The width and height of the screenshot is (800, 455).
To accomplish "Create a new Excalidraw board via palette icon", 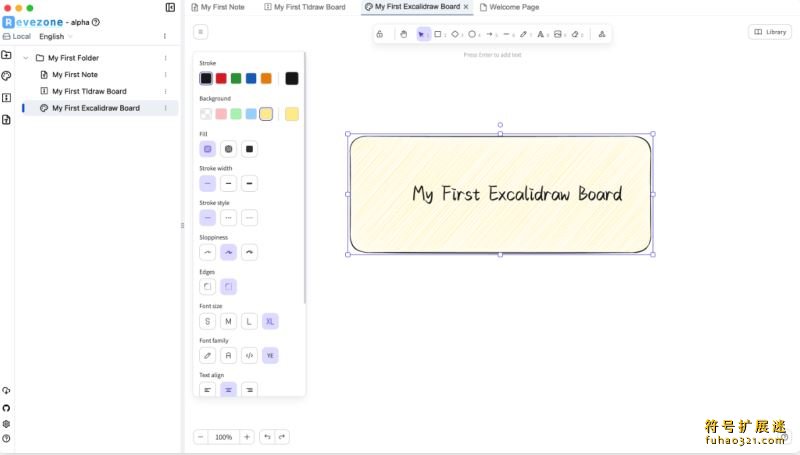I will (6, 76).
